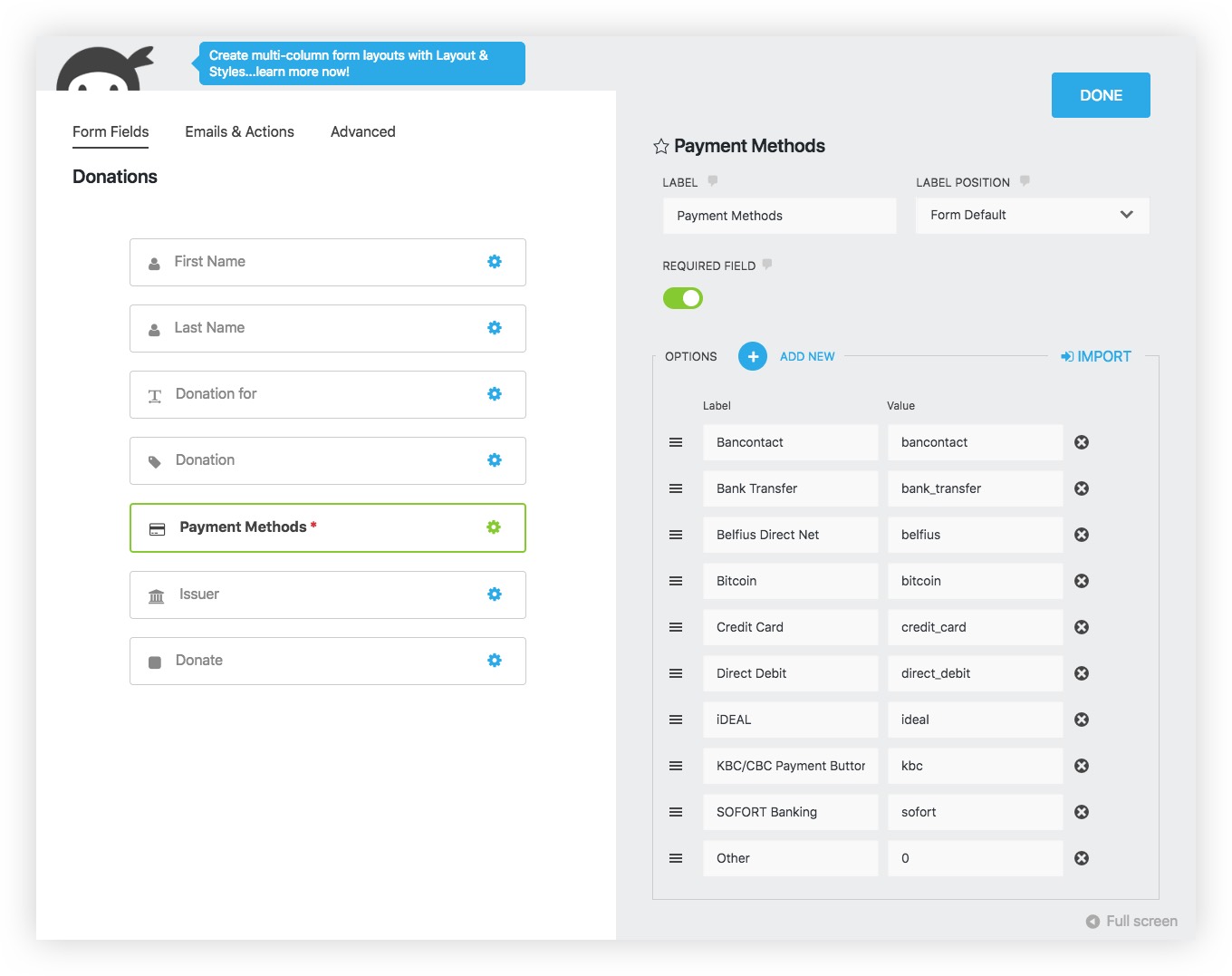This screenshot has height=976, width=1232.
Task: Switch to the Advanced tab
Action: point(363,131)
